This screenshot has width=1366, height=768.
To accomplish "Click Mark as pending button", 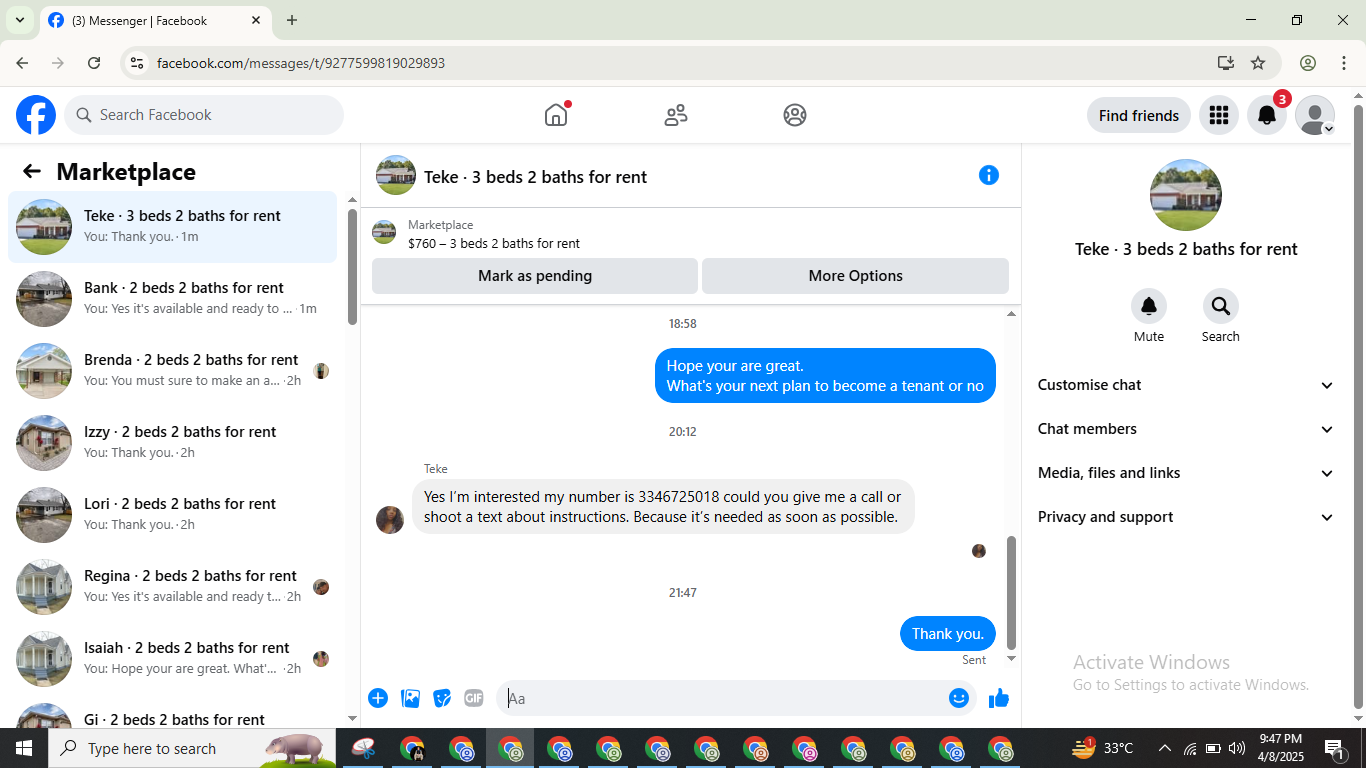I will click(x=535, y=276).
